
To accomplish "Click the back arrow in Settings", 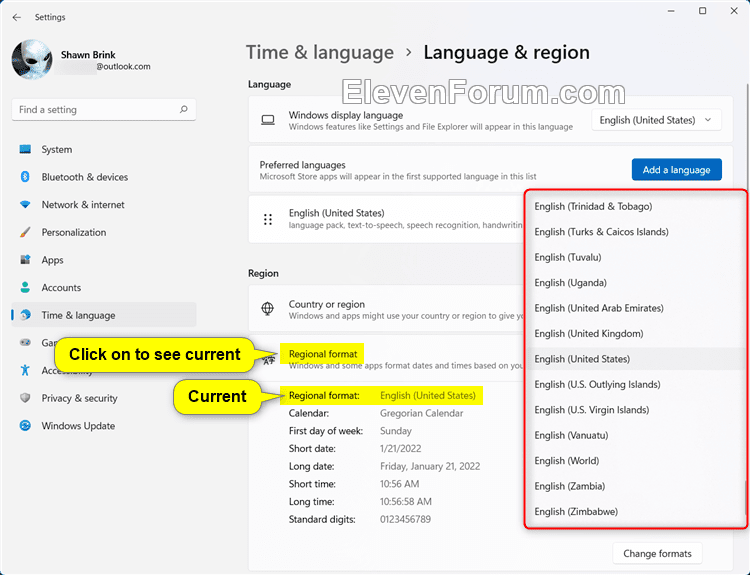I will click(17, 17).
